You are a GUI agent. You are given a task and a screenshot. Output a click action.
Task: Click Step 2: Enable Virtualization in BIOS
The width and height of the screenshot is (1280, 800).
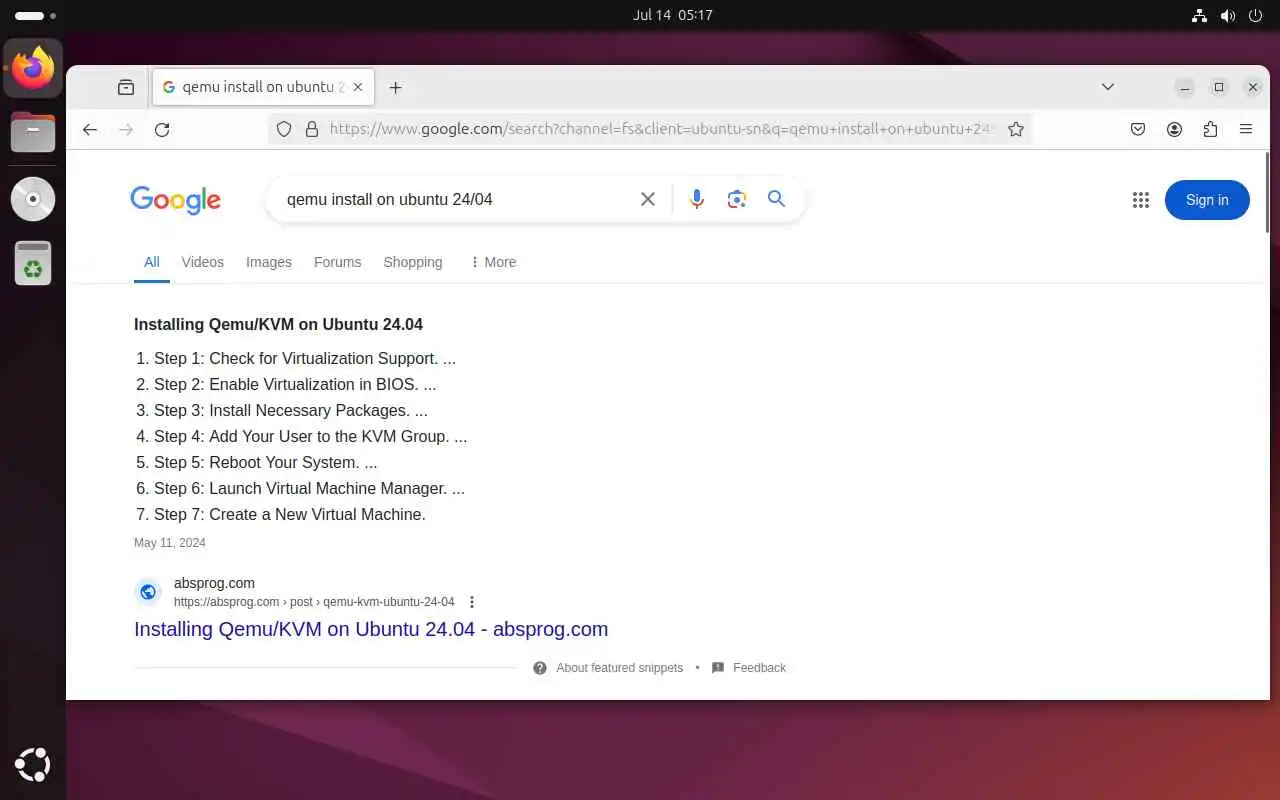click(x=295, y=384)
